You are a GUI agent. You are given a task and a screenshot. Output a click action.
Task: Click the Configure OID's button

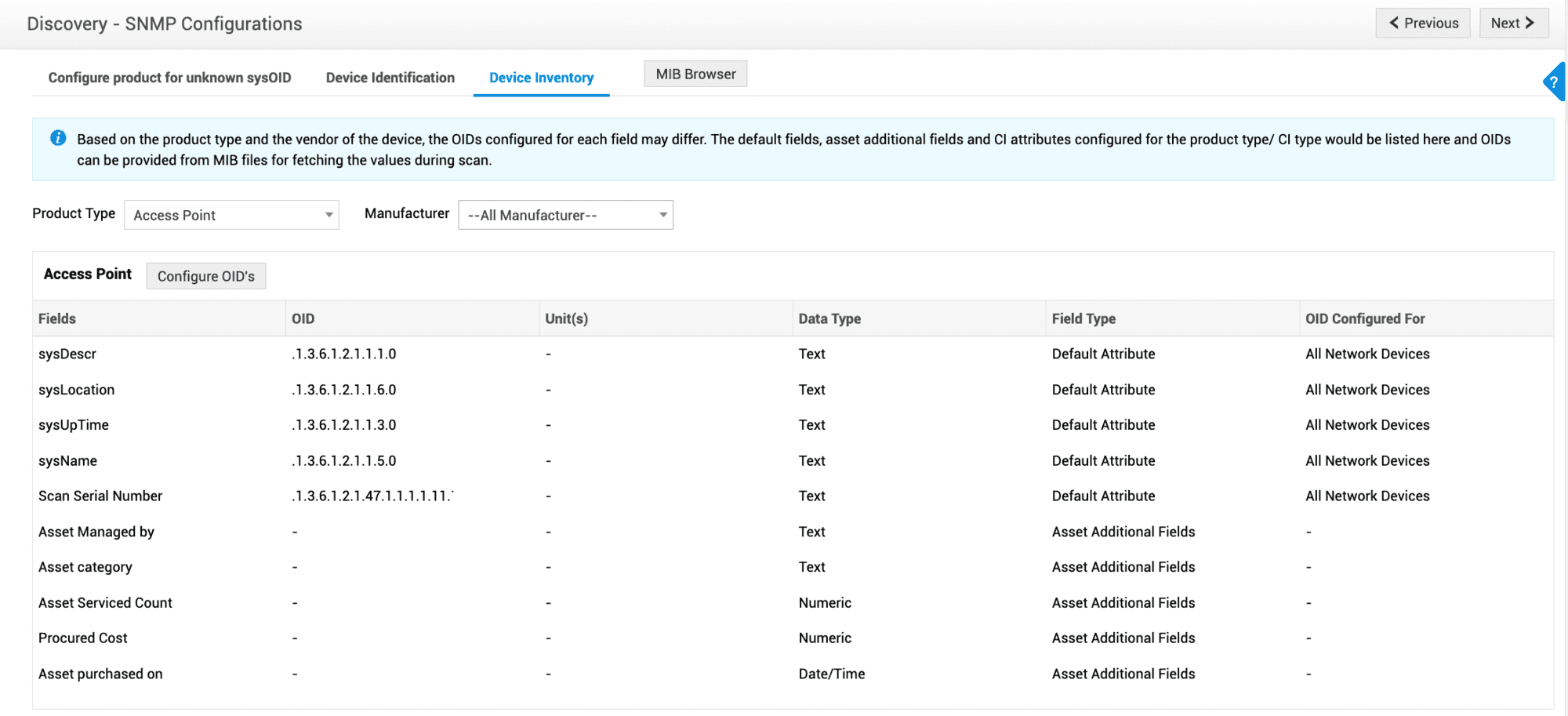pyautogui.click(x=205, y=276)
